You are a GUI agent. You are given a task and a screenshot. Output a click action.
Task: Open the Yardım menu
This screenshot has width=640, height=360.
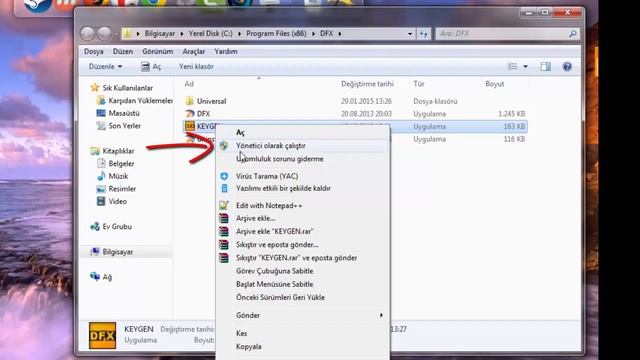[x=226, y=51]
